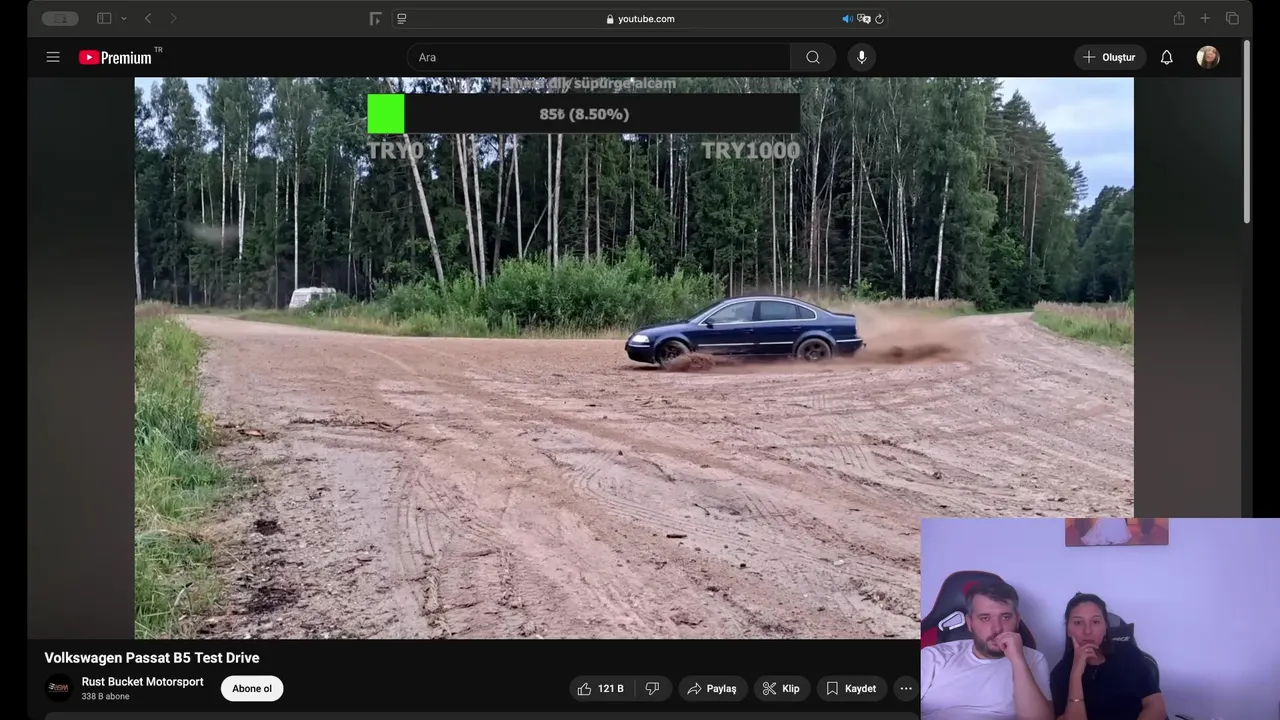Open the page menu icon in the address bar
1280x720 pixels.
pos(402,18)
